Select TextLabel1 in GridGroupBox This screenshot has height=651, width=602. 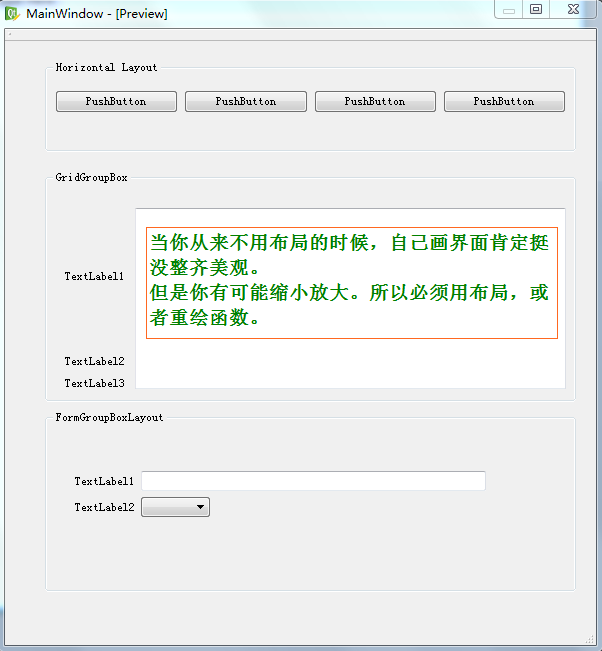click(x=94, y=277)
